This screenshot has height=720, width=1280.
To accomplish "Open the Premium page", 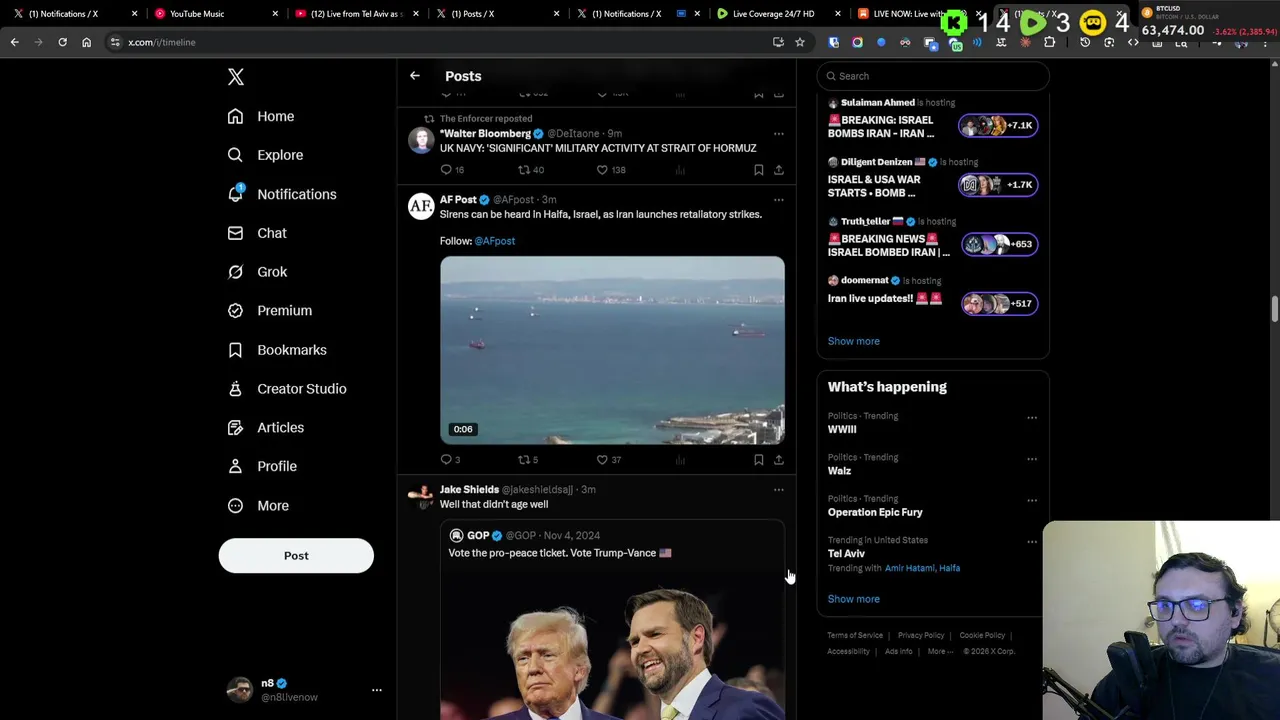I will (270, 310).
